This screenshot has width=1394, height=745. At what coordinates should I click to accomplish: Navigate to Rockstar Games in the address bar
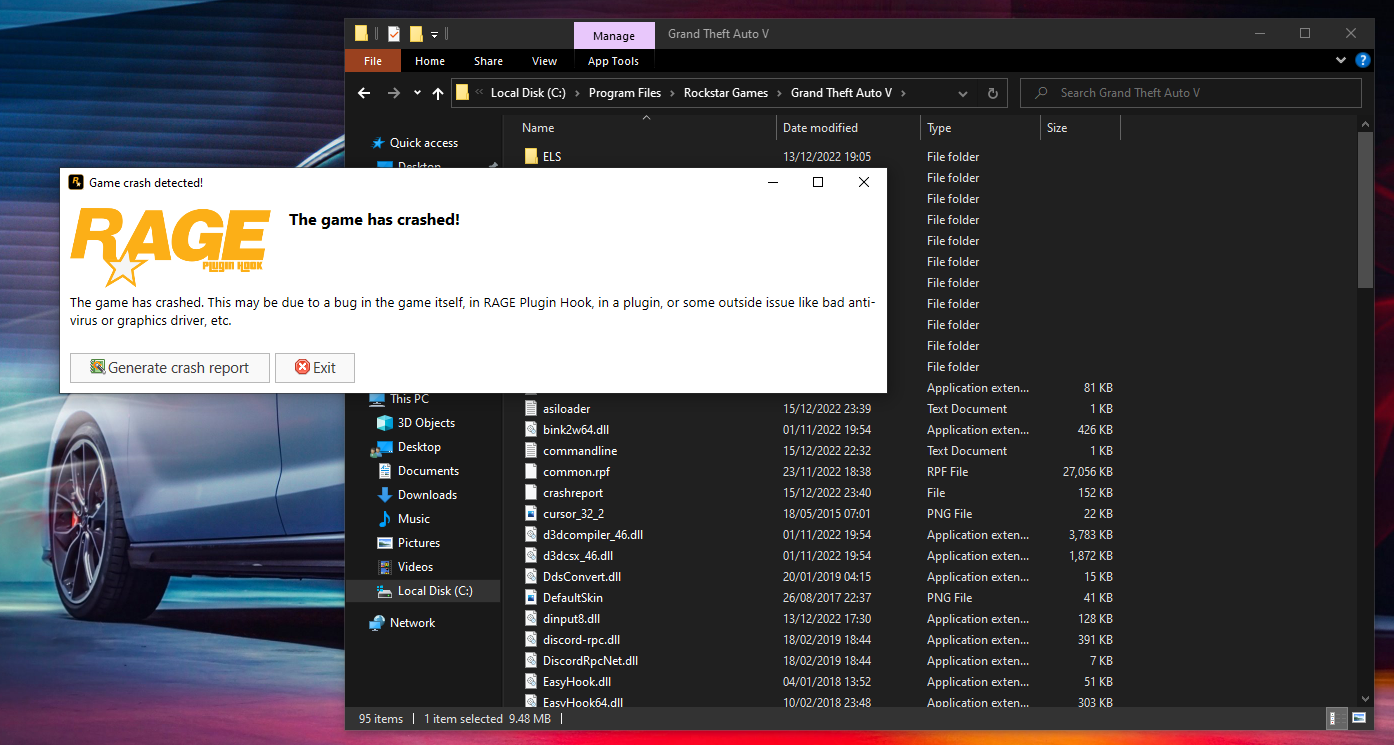726,93
